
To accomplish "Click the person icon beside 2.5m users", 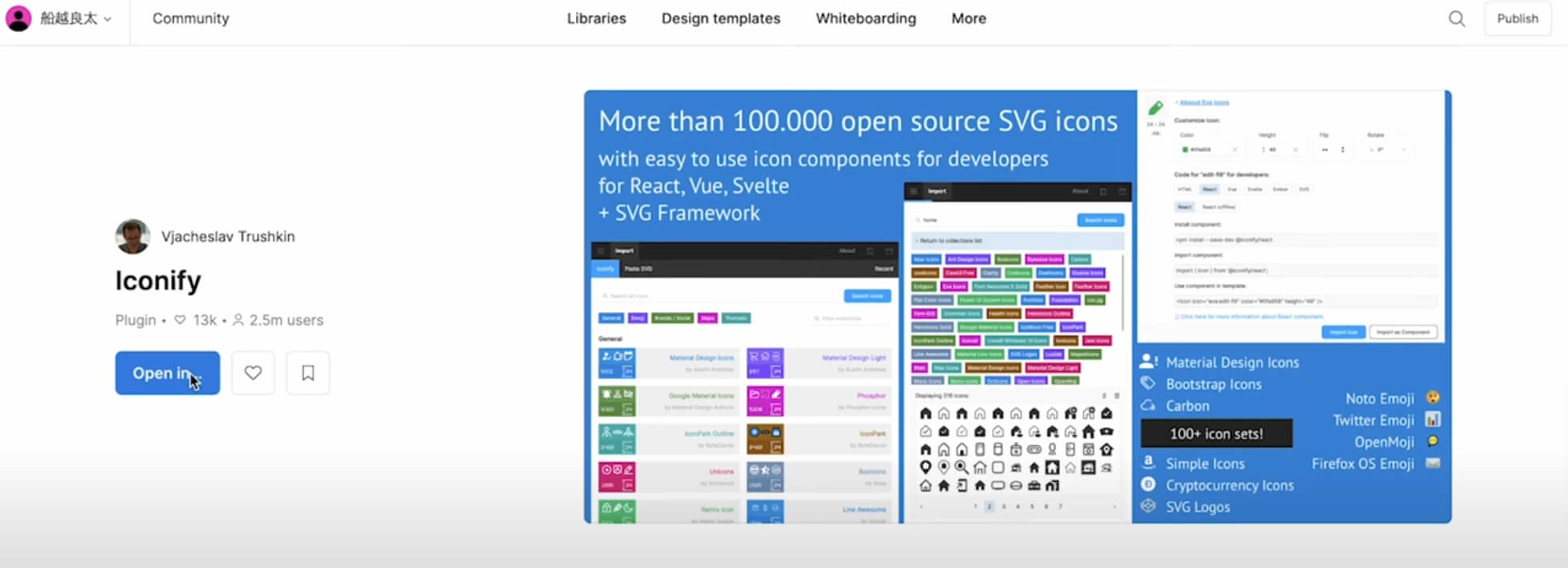I will coord(238,320).
